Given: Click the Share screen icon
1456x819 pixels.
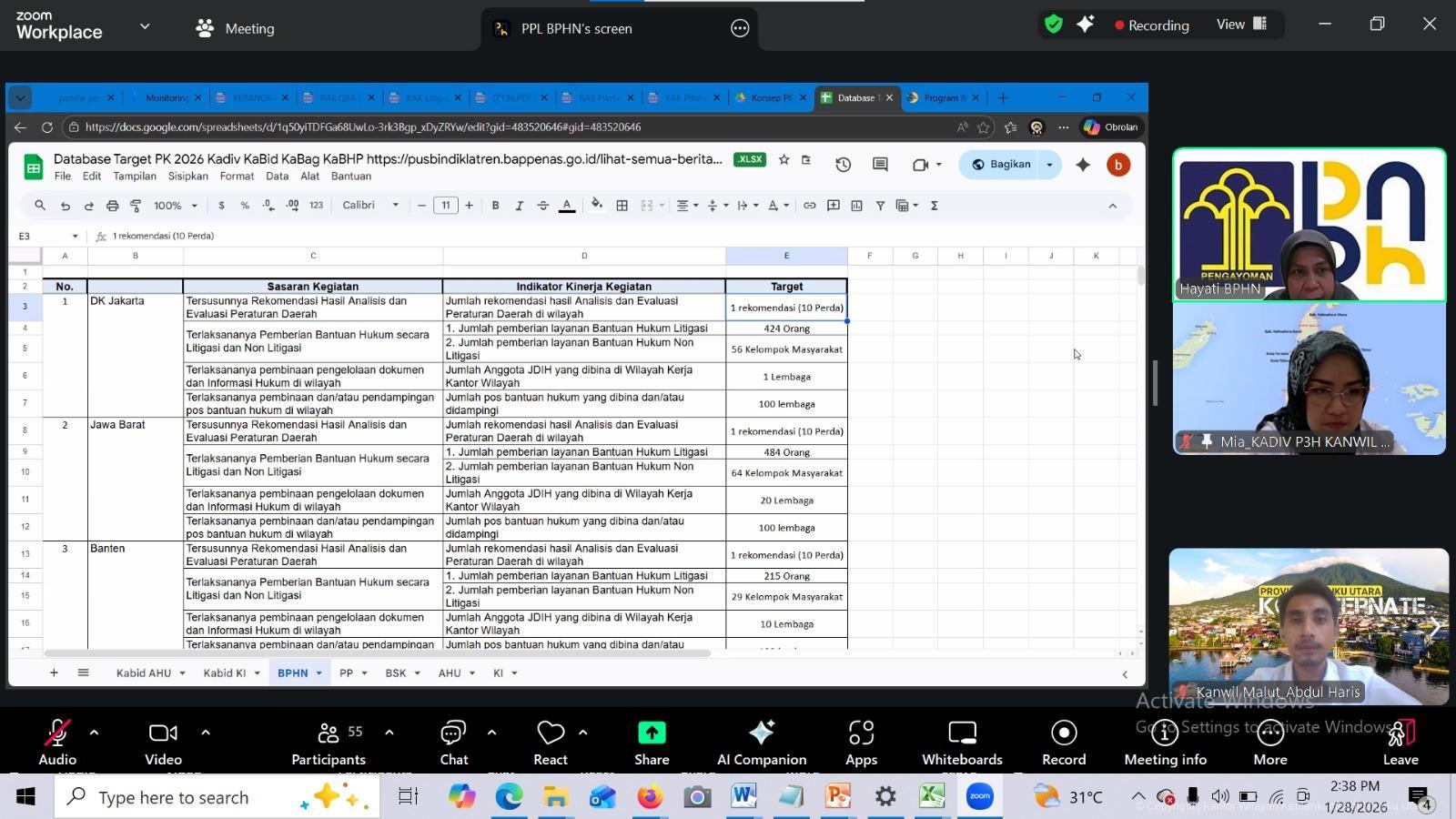Looking at the screenshot, I should pos(652,733).
